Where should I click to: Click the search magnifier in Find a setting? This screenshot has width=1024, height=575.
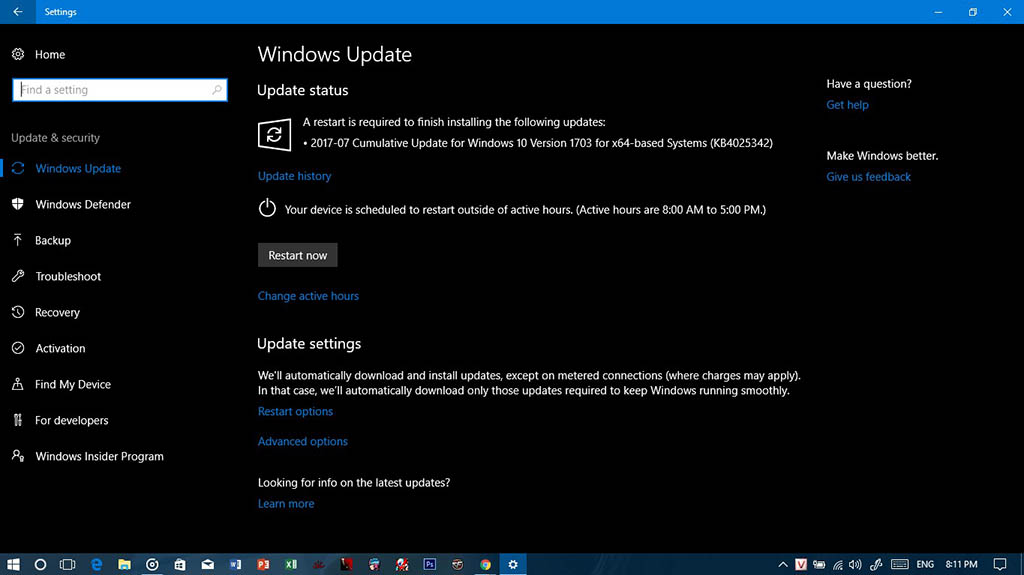(x=217, y=90)
